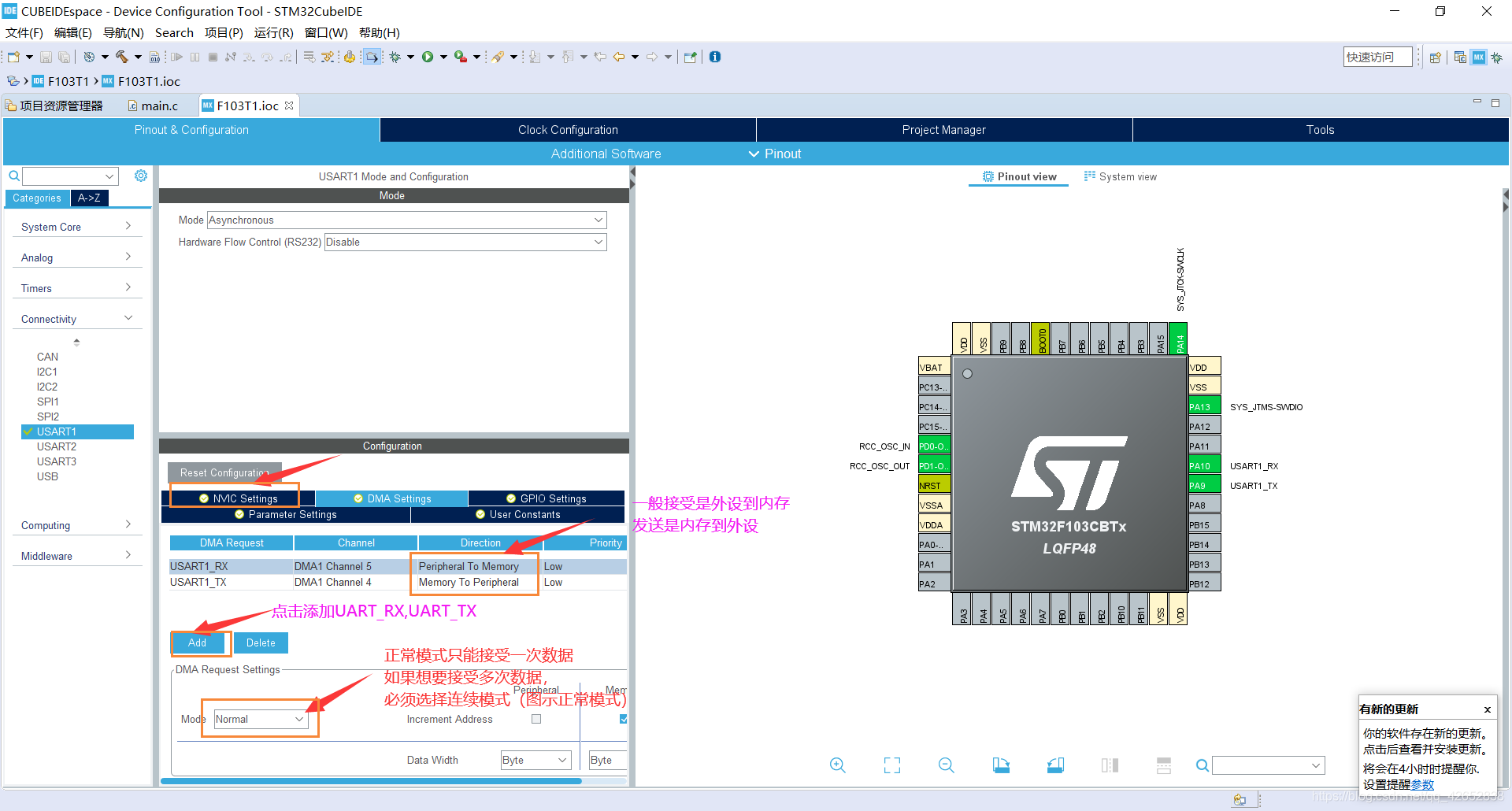
Task: Switch category list to Categories view
Action: 37,198
